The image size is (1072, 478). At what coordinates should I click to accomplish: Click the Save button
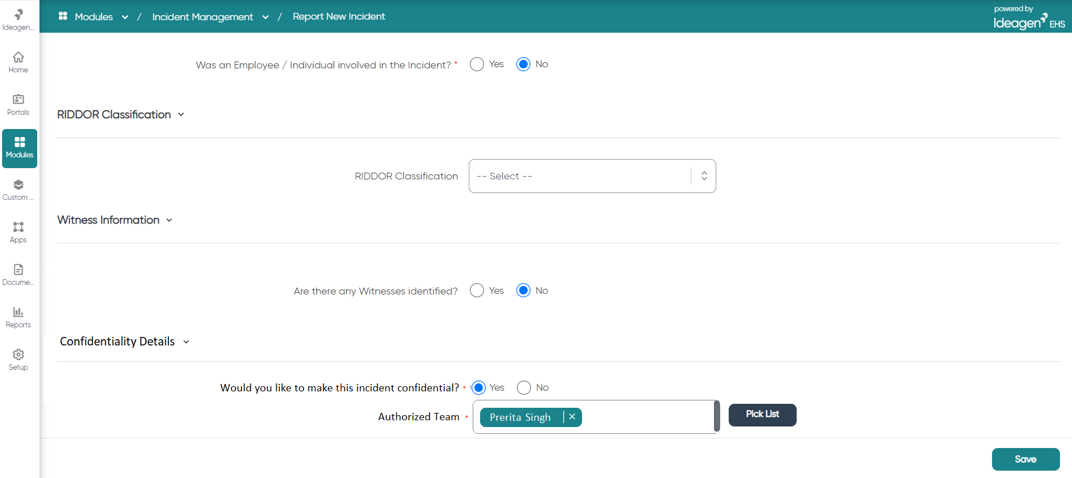pyautogui.click(x=1026, y=460)
